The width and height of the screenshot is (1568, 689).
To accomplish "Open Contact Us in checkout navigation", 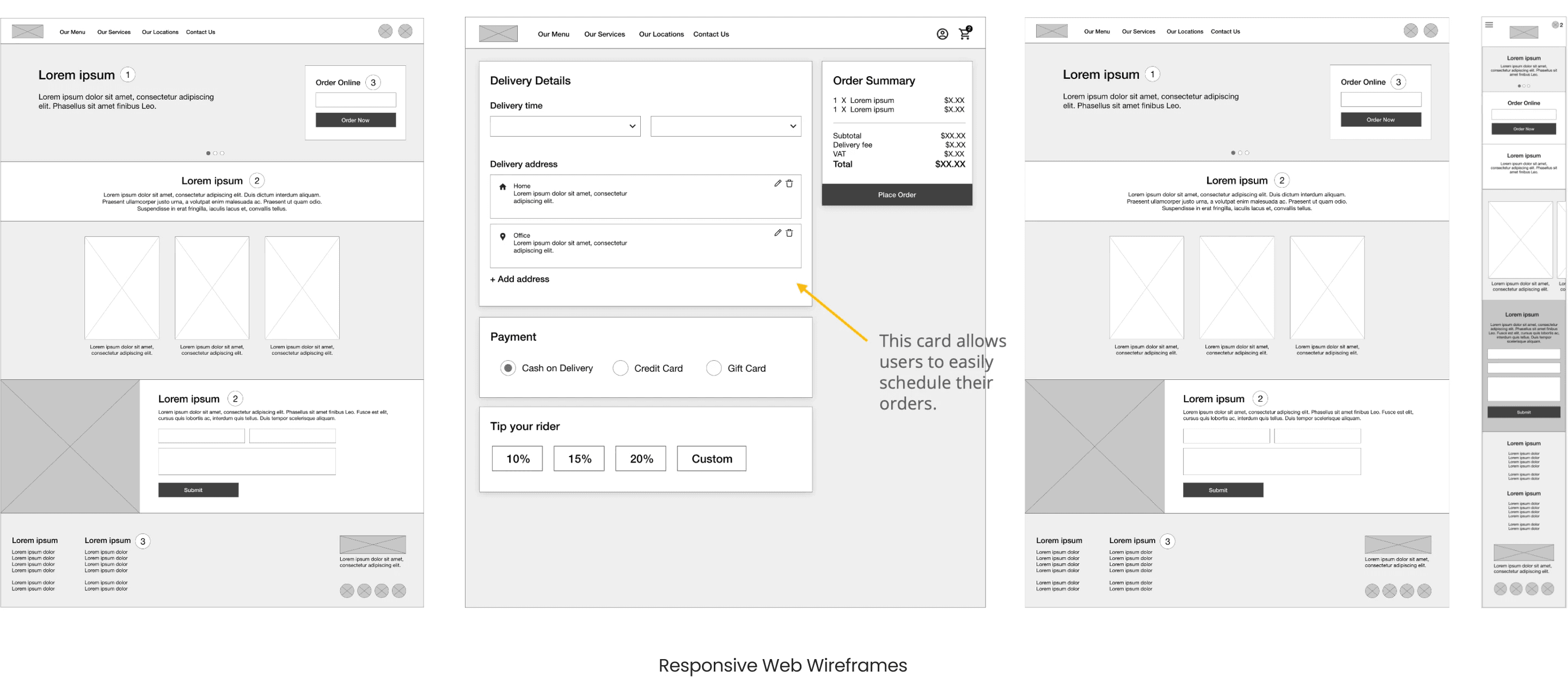I will 711,34.
